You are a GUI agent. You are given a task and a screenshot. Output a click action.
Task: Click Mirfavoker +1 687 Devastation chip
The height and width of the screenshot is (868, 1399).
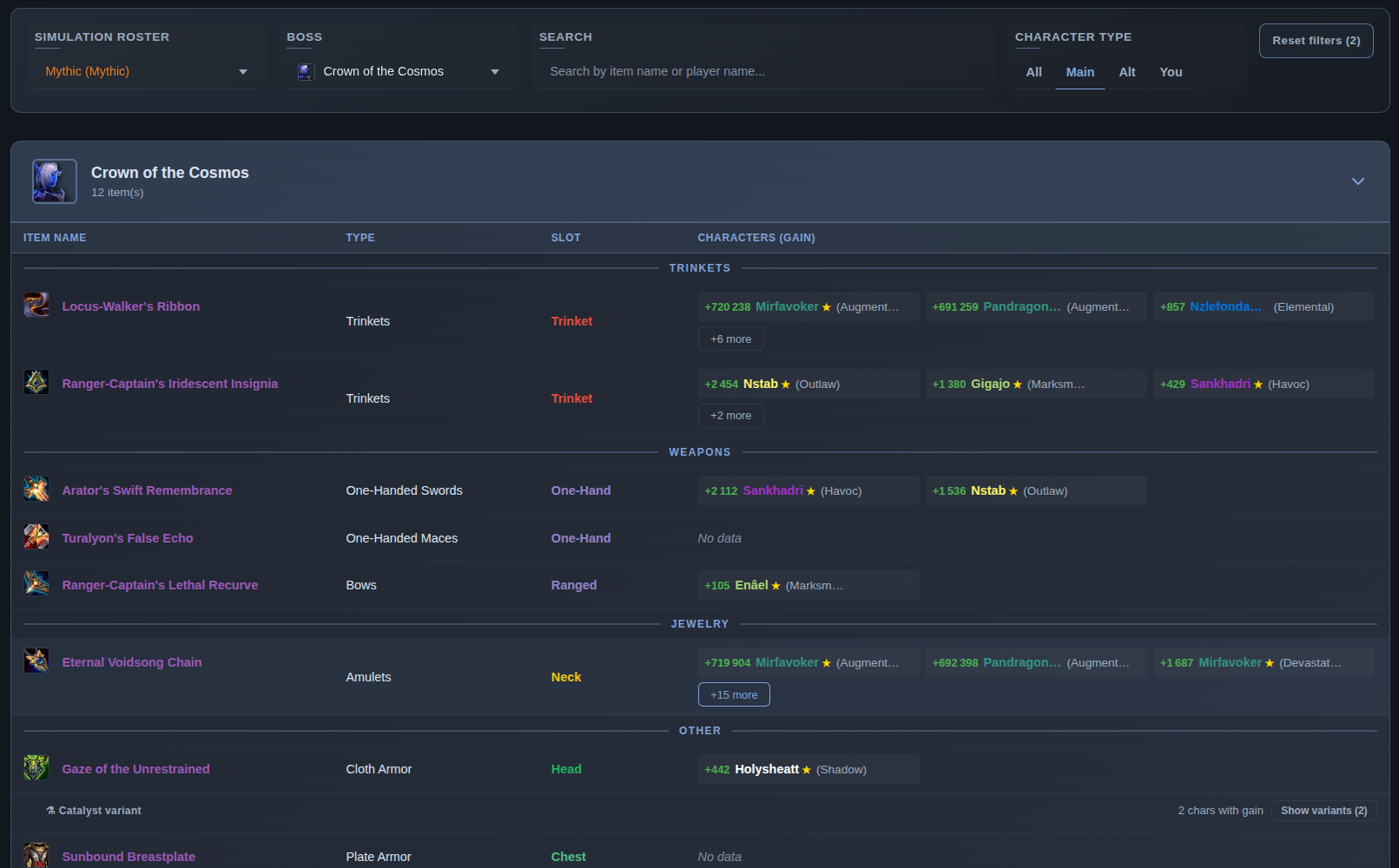(x=1264, y=662)
